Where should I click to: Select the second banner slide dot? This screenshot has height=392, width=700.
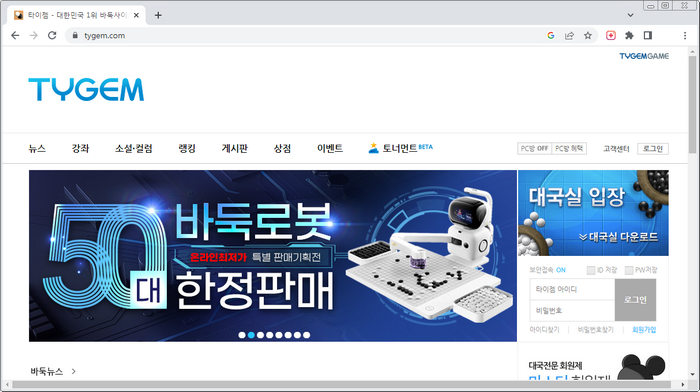tap(251, 335)
